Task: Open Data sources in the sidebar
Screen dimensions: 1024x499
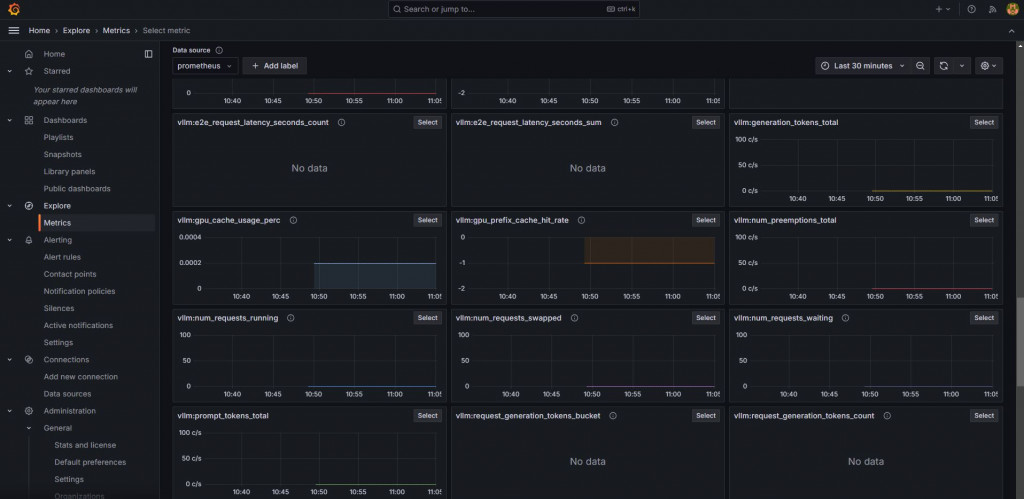Action: point(67,394)
